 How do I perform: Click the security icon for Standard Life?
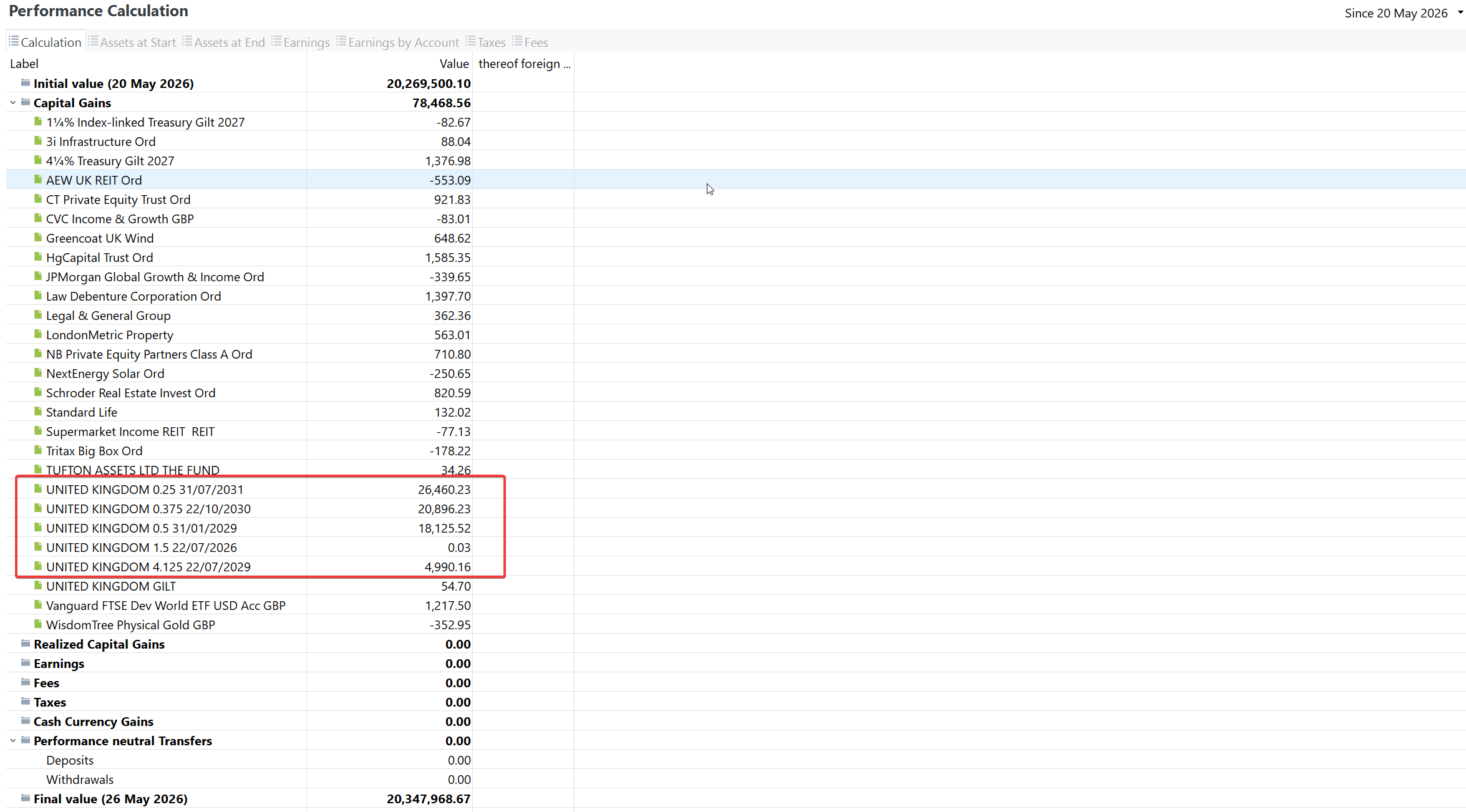point(38,412)
